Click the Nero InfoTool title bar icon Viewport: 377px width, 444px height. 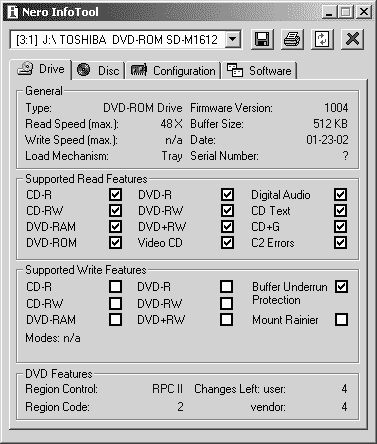tap(13, 12)
